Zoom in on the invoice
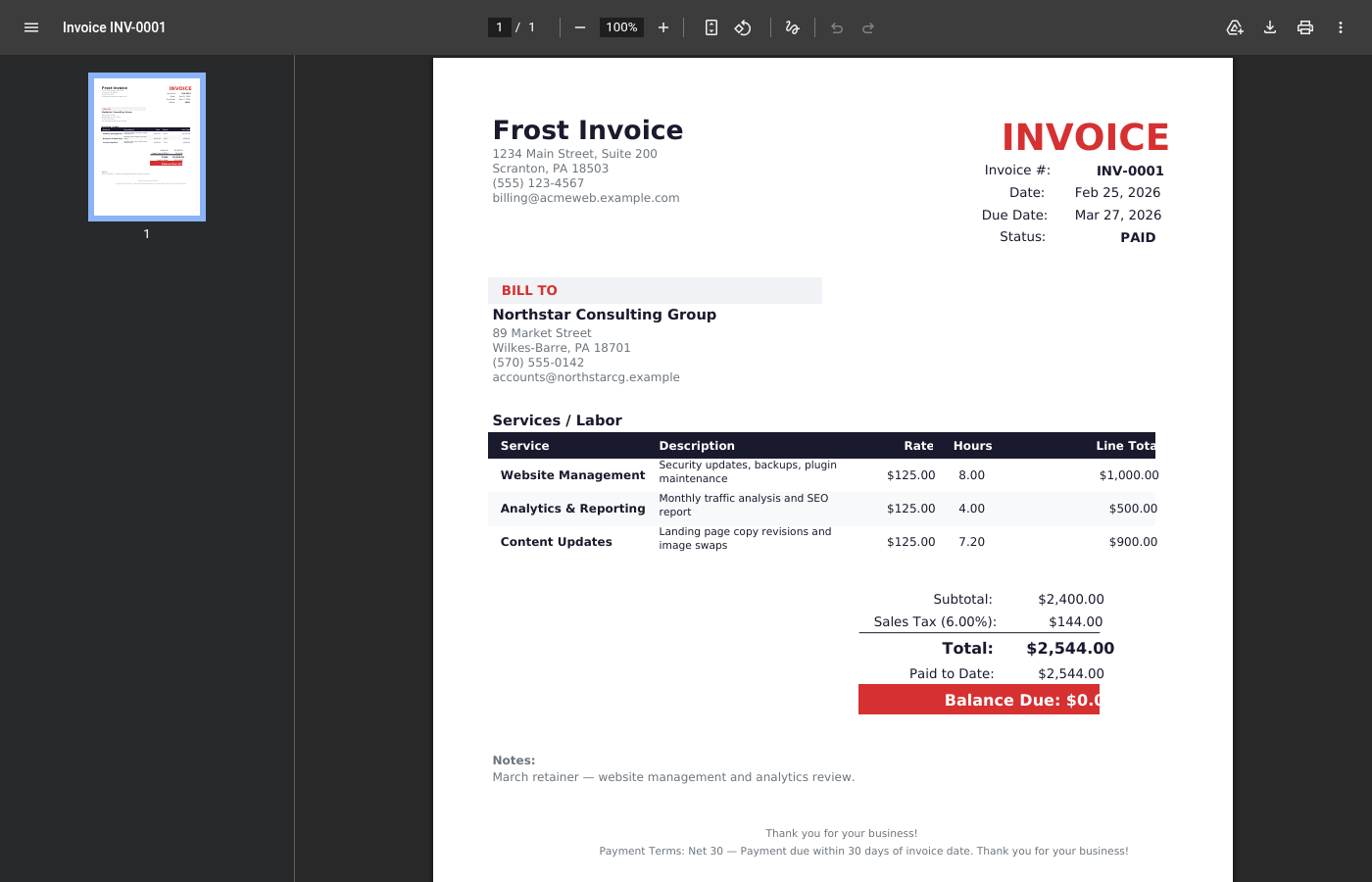This screenshot has width=1372, height=882. [x=663, y=27]
